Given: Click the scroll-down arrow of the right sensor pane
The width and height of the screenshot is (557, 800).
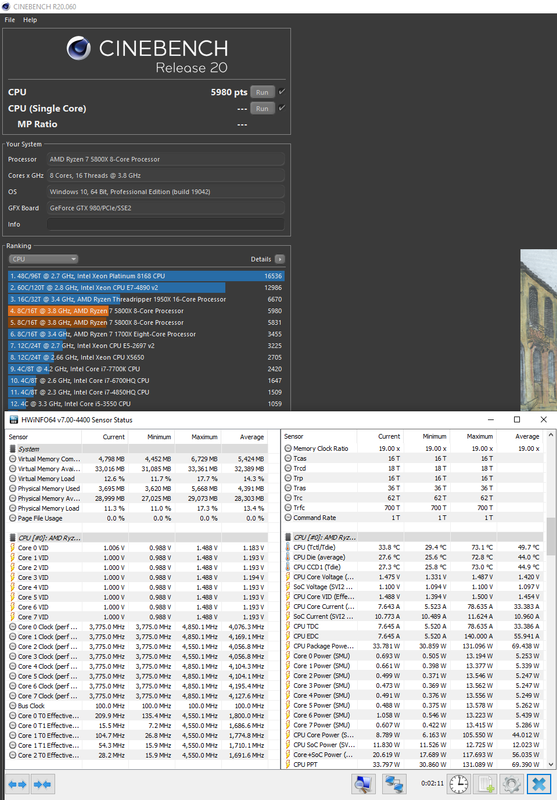Looking at the screenshot, I should (x=550, y=764).
